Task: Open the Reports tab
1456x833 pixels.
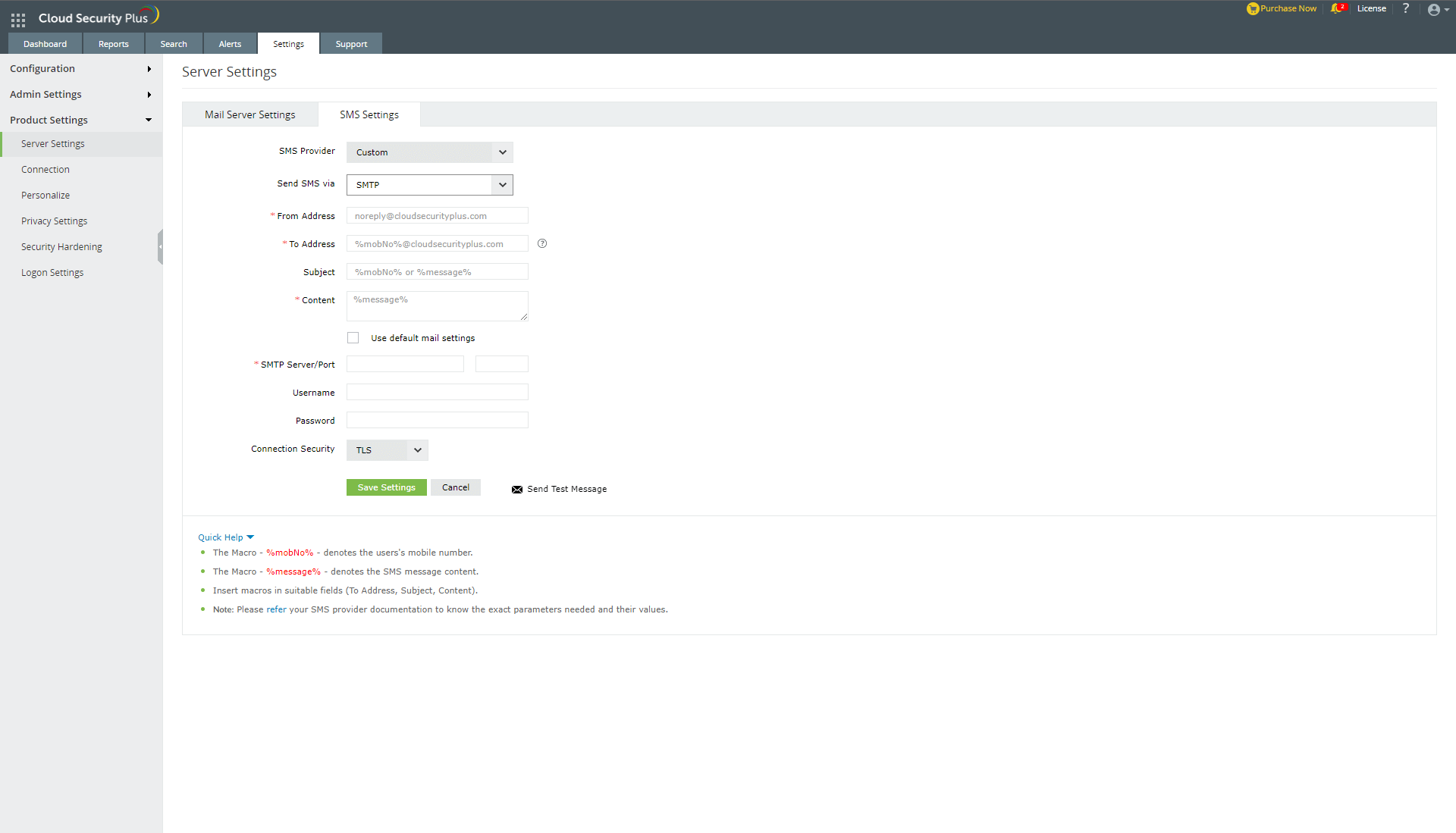Action: (x=113, y=44)
